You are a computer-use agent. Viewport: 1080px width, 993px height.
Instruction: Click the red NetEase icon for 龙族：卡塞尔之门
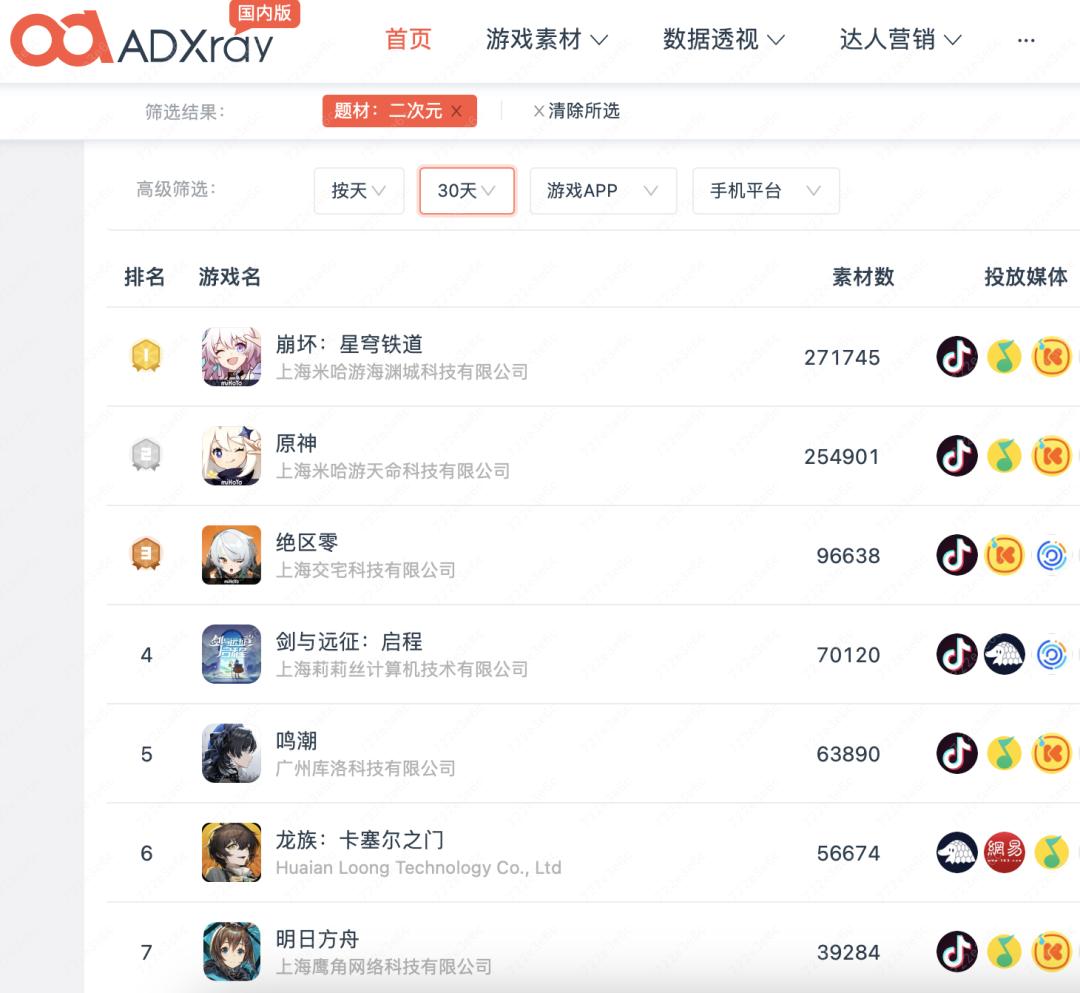tap(1004, 853)
